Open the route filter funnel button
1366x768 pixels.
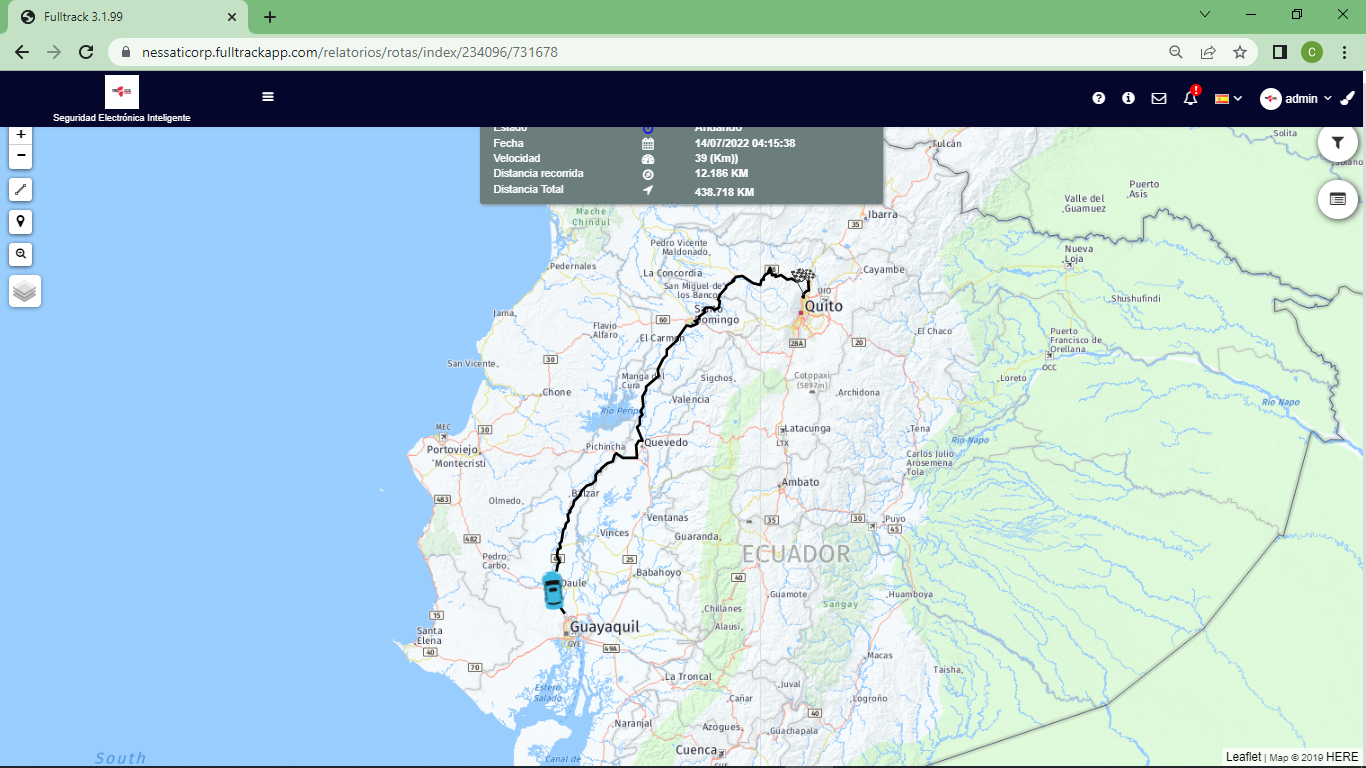pos(1337,143)
